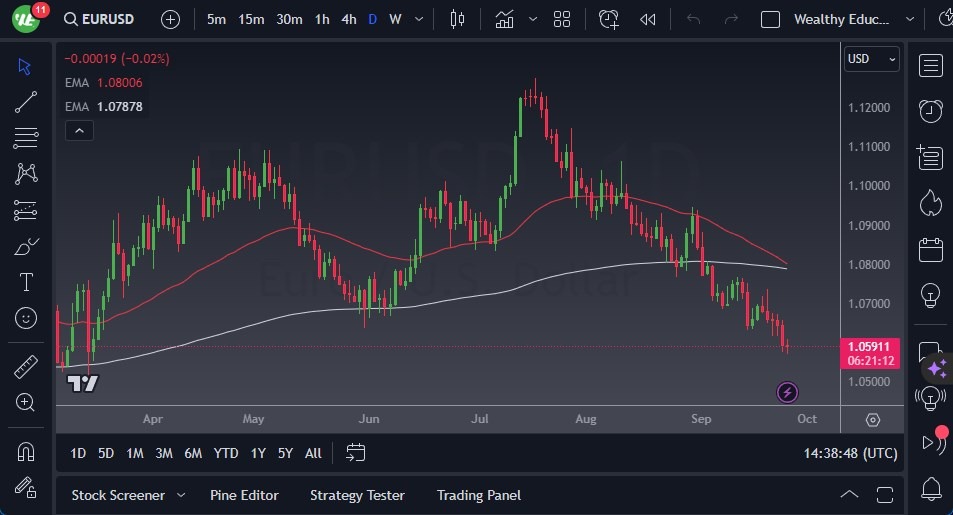Select the Trend Line drawing tool
This screenshot has width=953, height=515.
click(26, 101)
